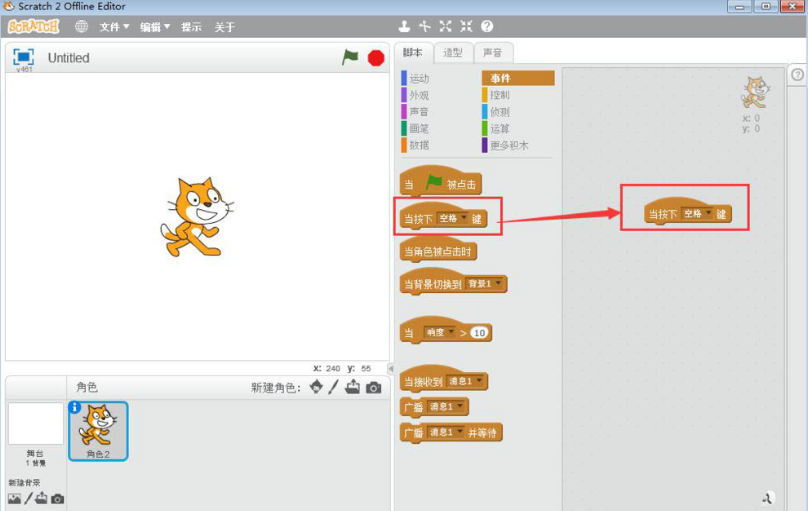Screen dimensions: 808x511
Task: Paint a new sprite
Action: [x=333, y=387]
